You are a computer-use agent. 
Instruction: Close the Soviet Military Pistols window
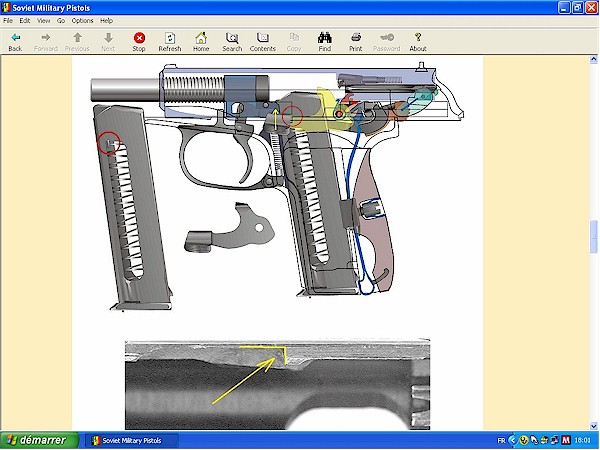pos(592,8)
